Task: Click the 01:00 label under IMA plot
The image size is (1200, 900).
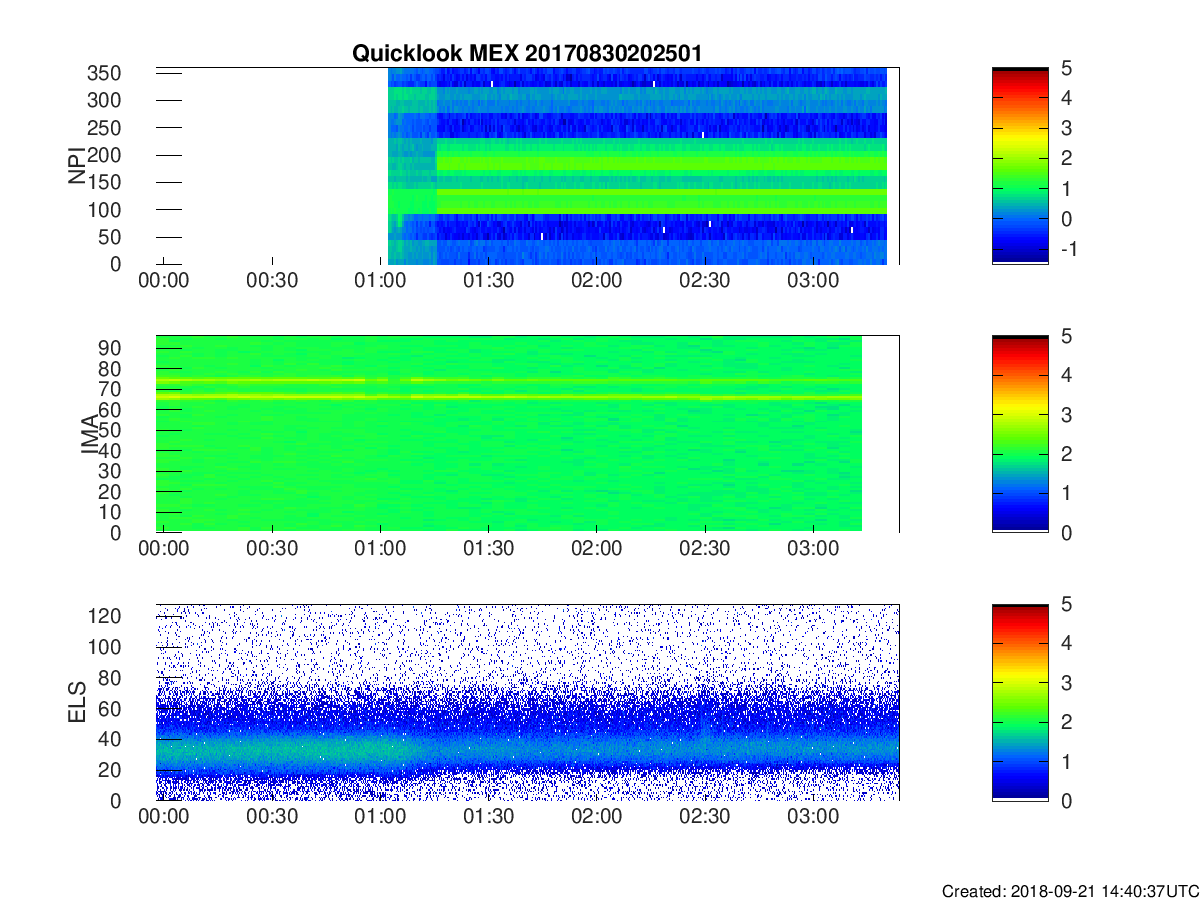Action: (x=380, y=549)
